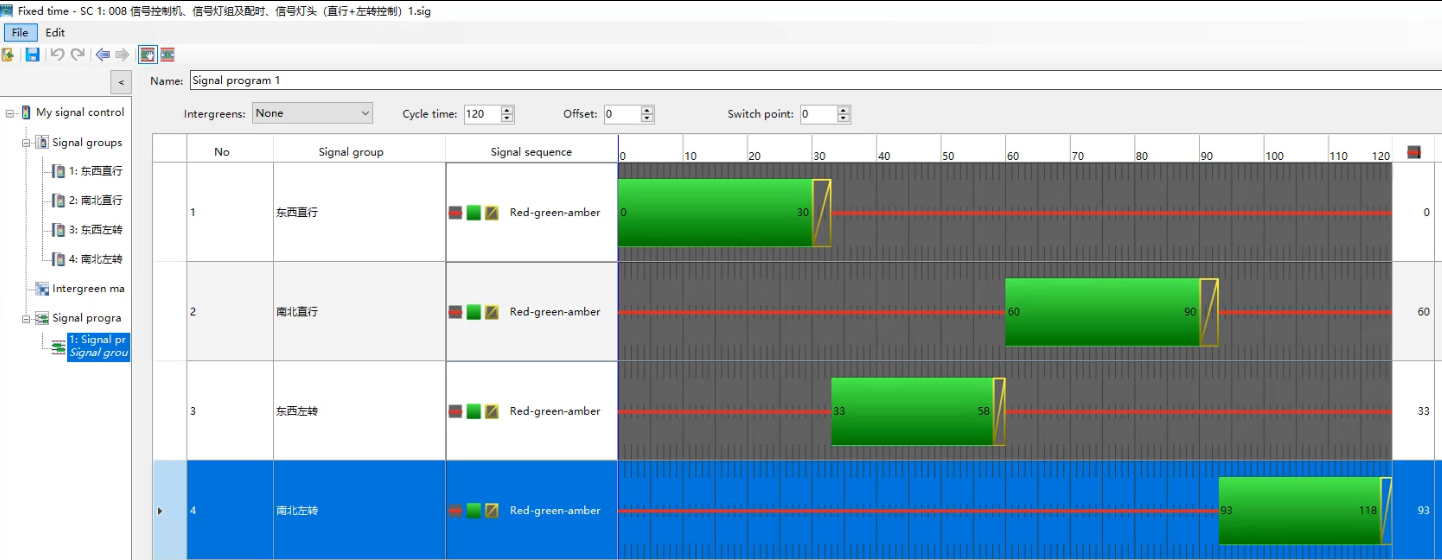Go back with the blue left arrow
Screen dimensions: 1442x560
pyautogui.click(x=103, y=54)
